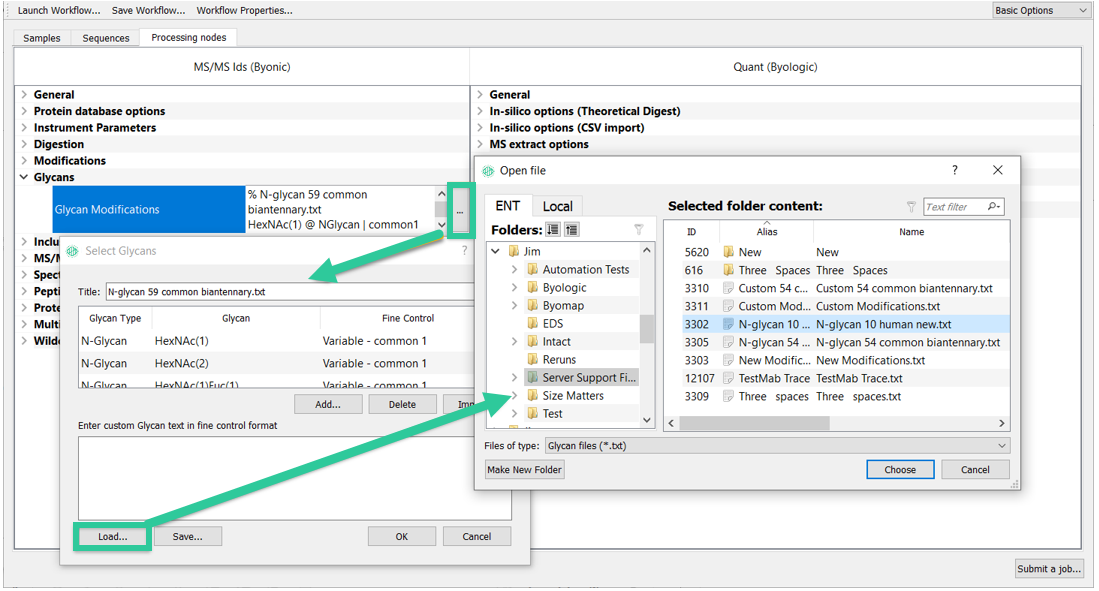
Task: Click the folder tree view icon beside Folders
Action: click(571, 229)
